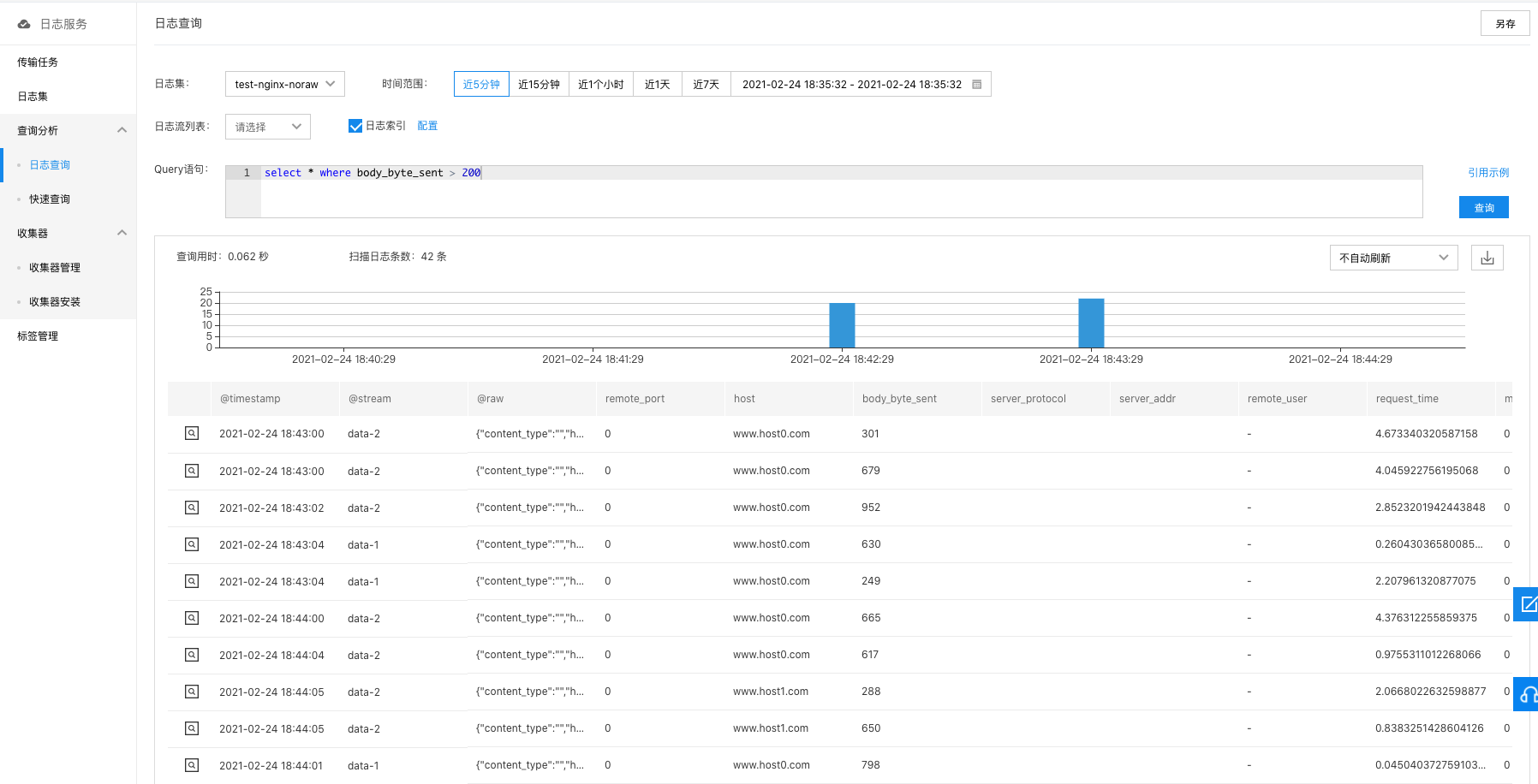Select the 近7天 time range
1538x784 pixels.
(x=706, y=84)
